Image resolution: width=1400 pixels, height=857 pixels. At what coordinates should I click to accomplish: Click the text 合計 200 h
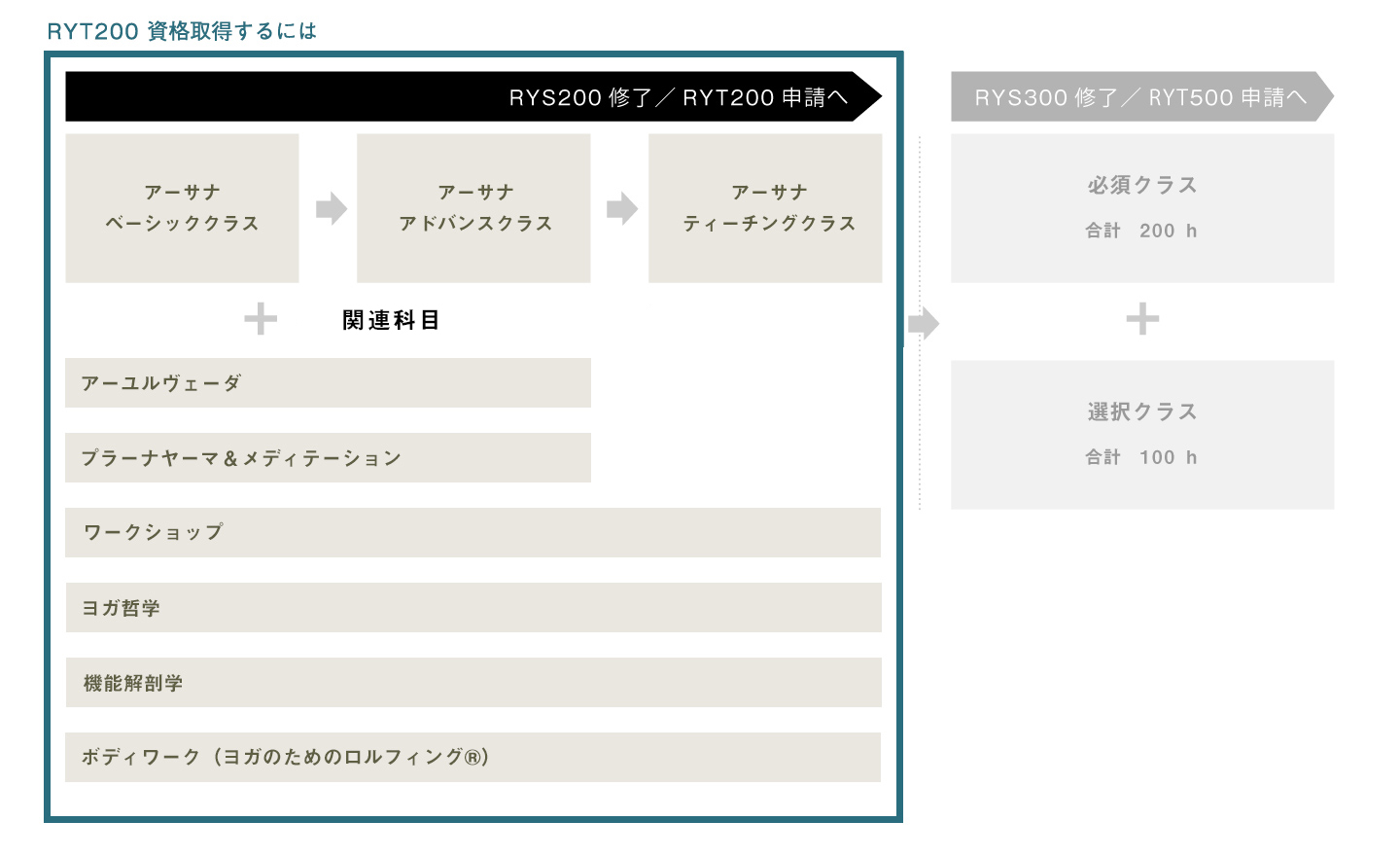(x=1141, y=231)
